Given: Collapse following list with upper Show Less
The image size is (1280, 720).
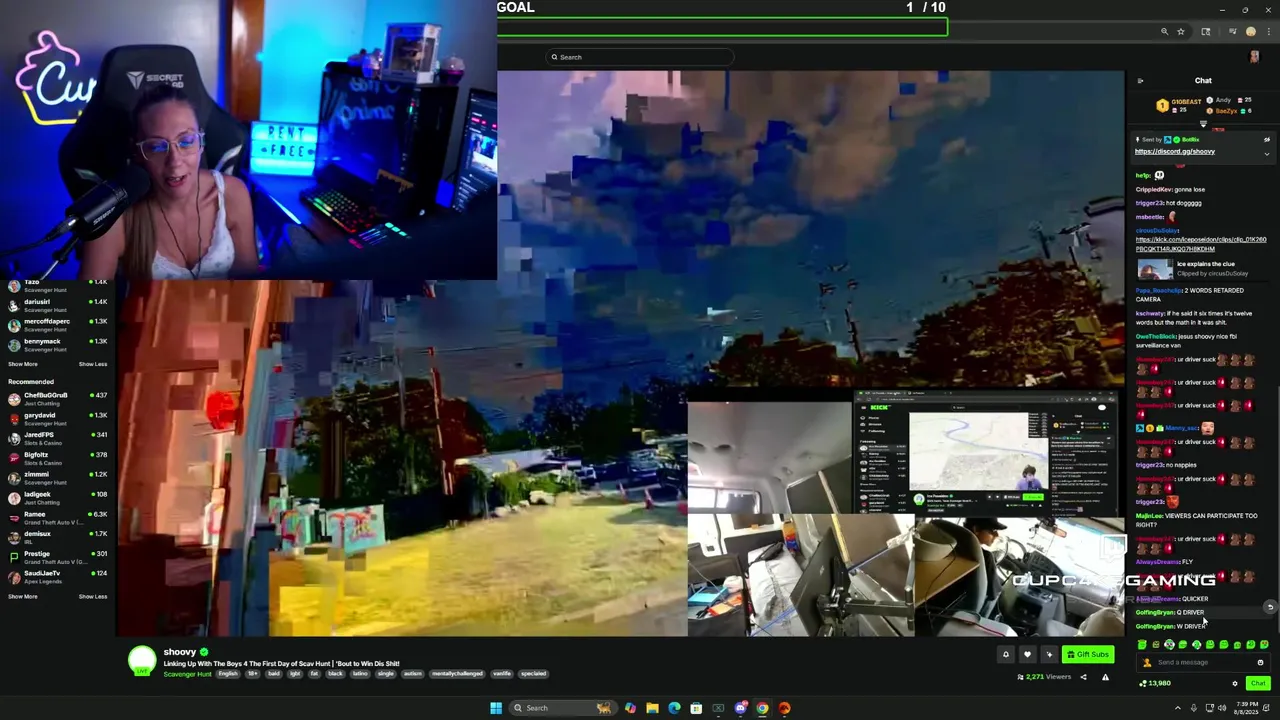Looking at the screenshot, I should coord(92,364).
